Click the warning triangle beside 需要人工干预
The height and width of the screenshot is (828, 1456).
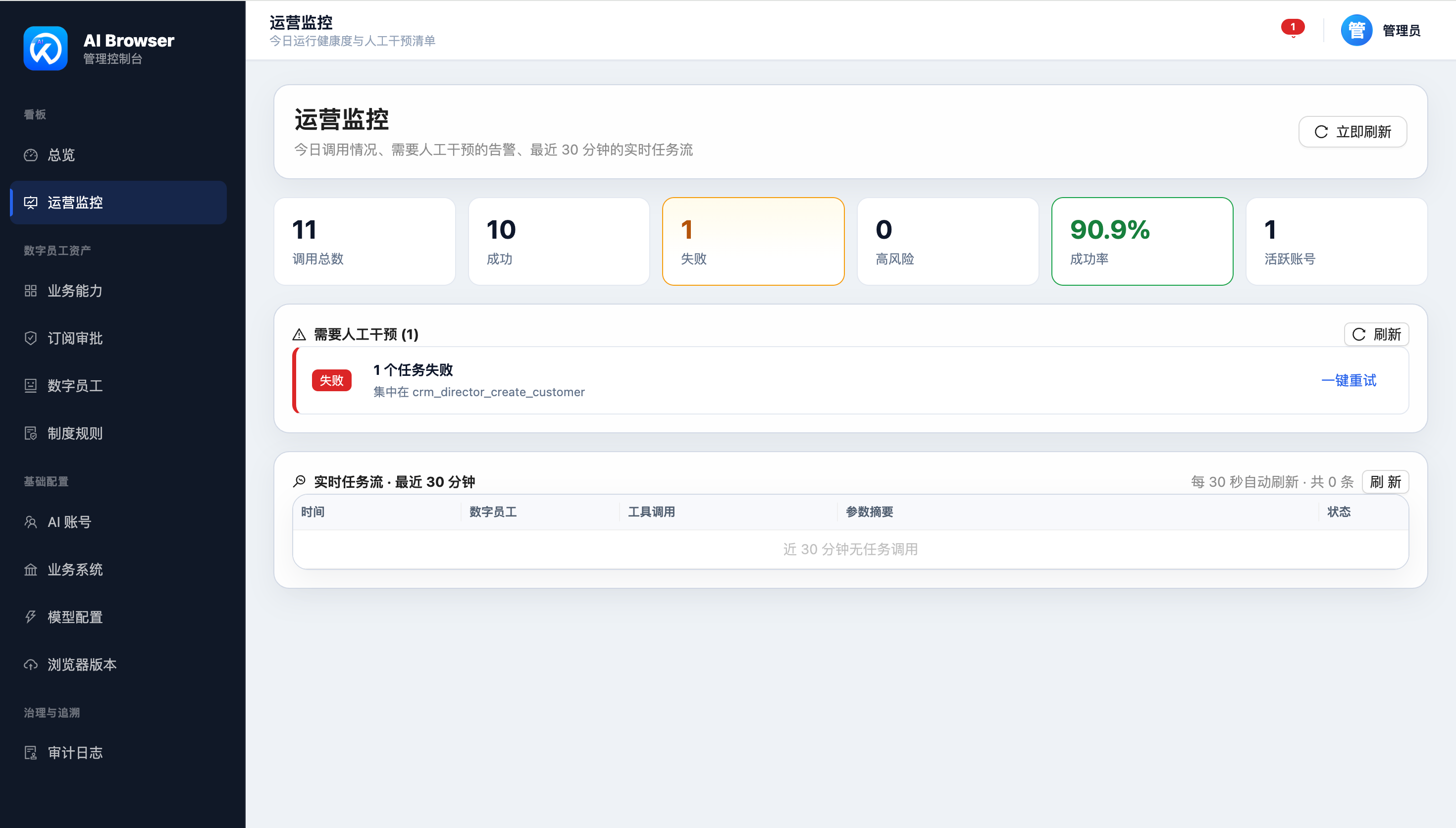coord(299,334)
